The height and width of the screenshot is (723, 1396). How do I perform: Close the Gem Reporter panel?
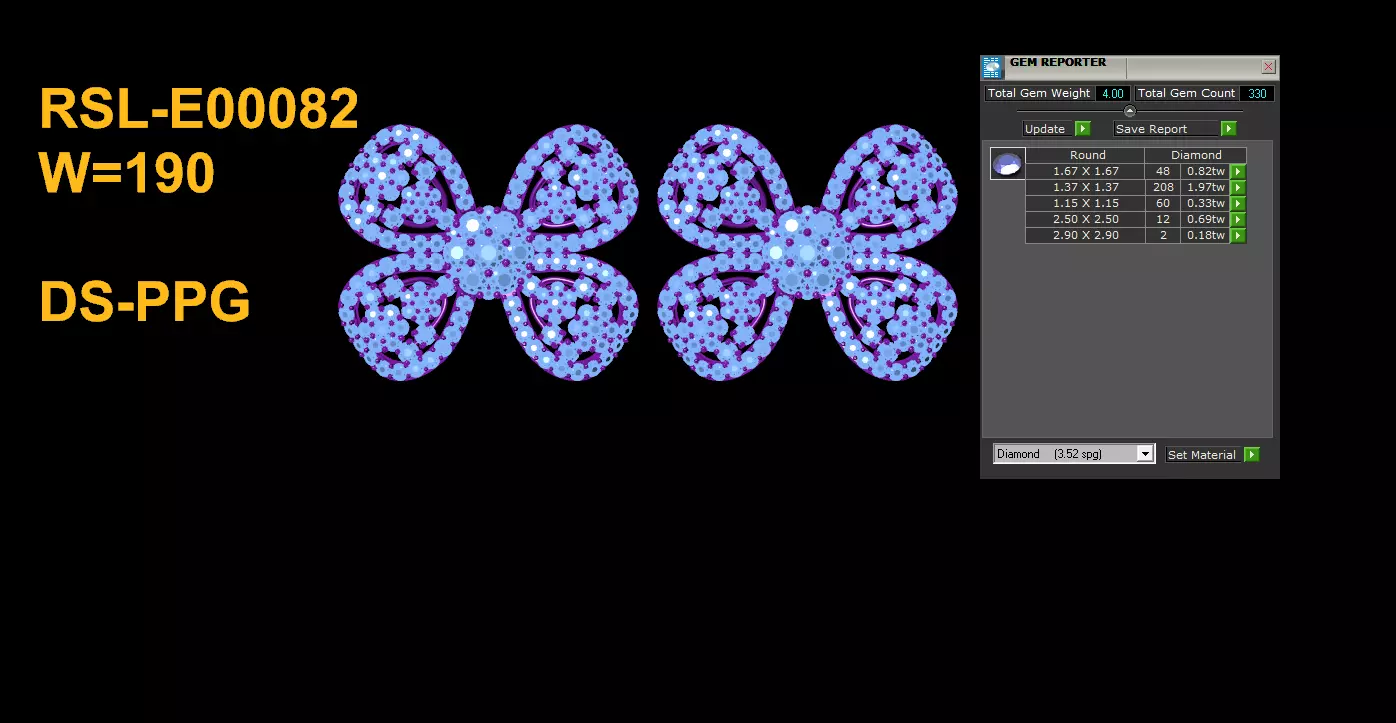(1268, 67)
